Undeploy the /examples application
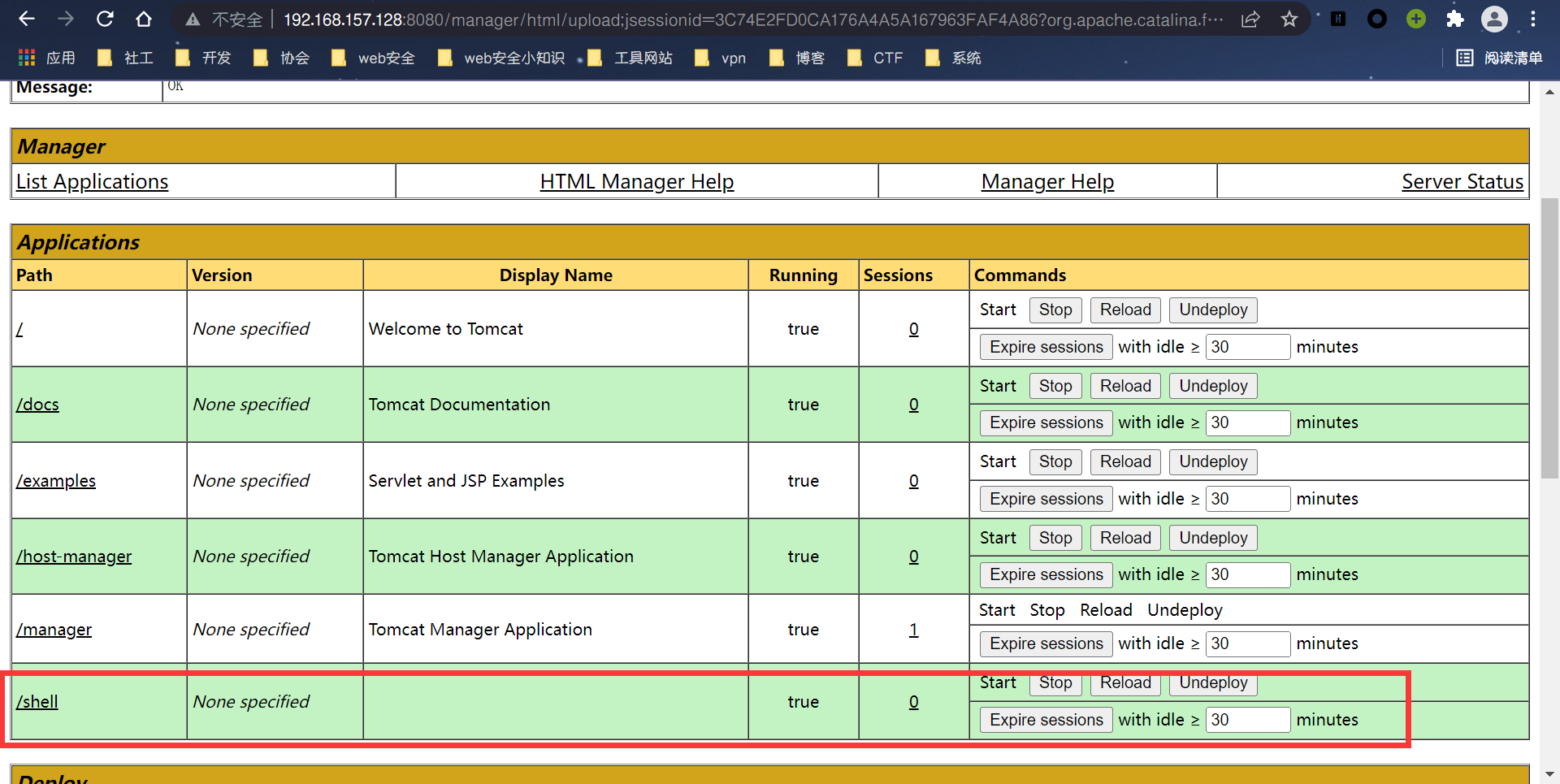The width and height of the screenshot is (1560, 784). click(1213, 461)
